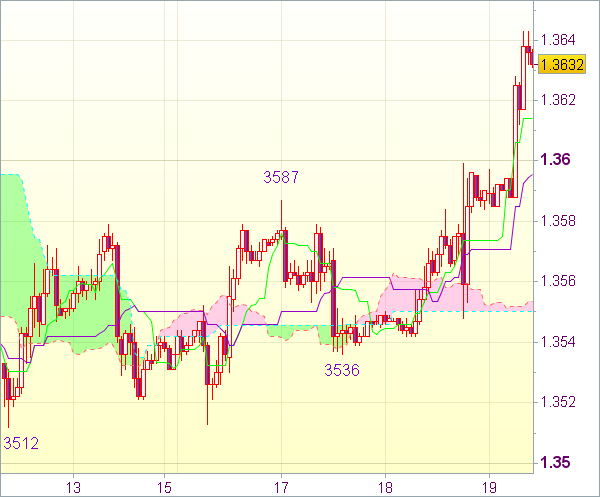600x497 pixels.
Task: Click the current price tag 1.3632
Action: coord(562,64)
